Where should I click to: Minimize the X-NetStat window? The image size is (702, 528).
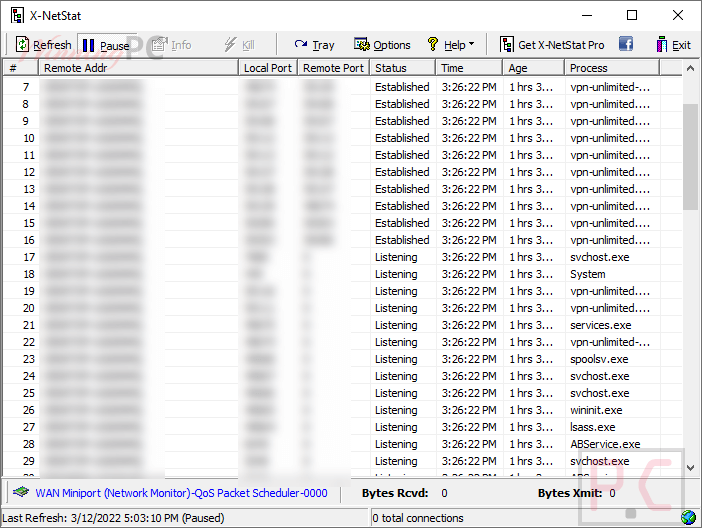(x=587, y=15)
